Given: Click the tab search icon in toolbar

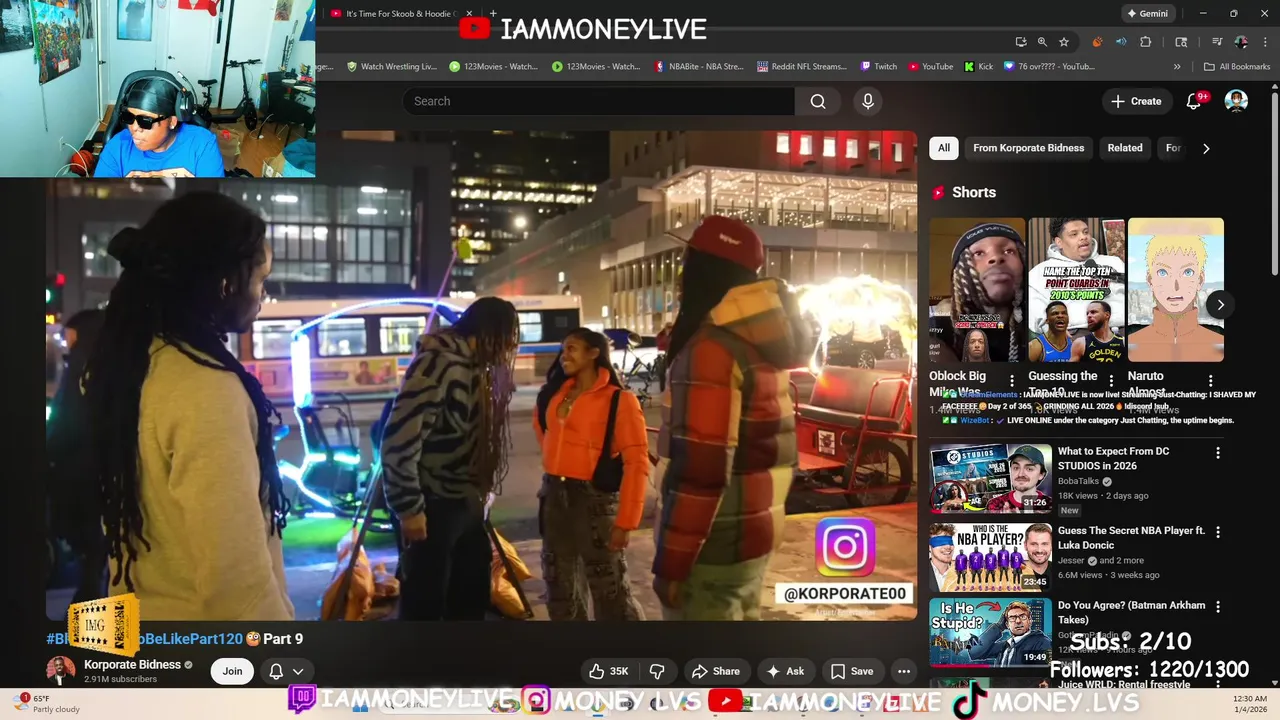Looking at the screenshot, I should pyautogui.click(x=1181, y=42).
